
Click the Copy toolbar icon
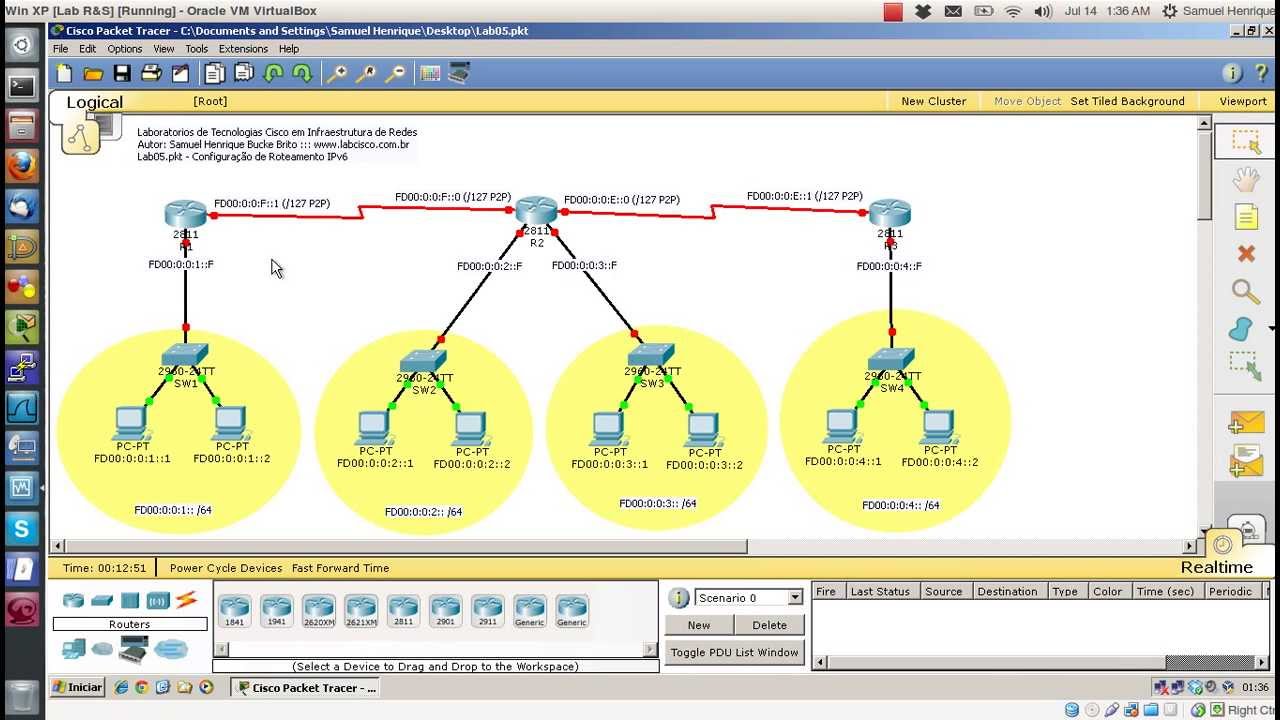click(215, 73)
